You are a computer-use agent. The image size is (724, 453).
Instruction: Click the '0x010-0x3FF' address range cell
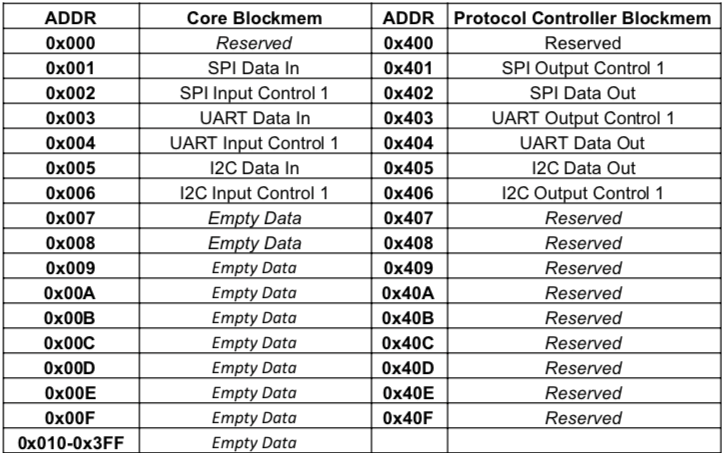70,441
